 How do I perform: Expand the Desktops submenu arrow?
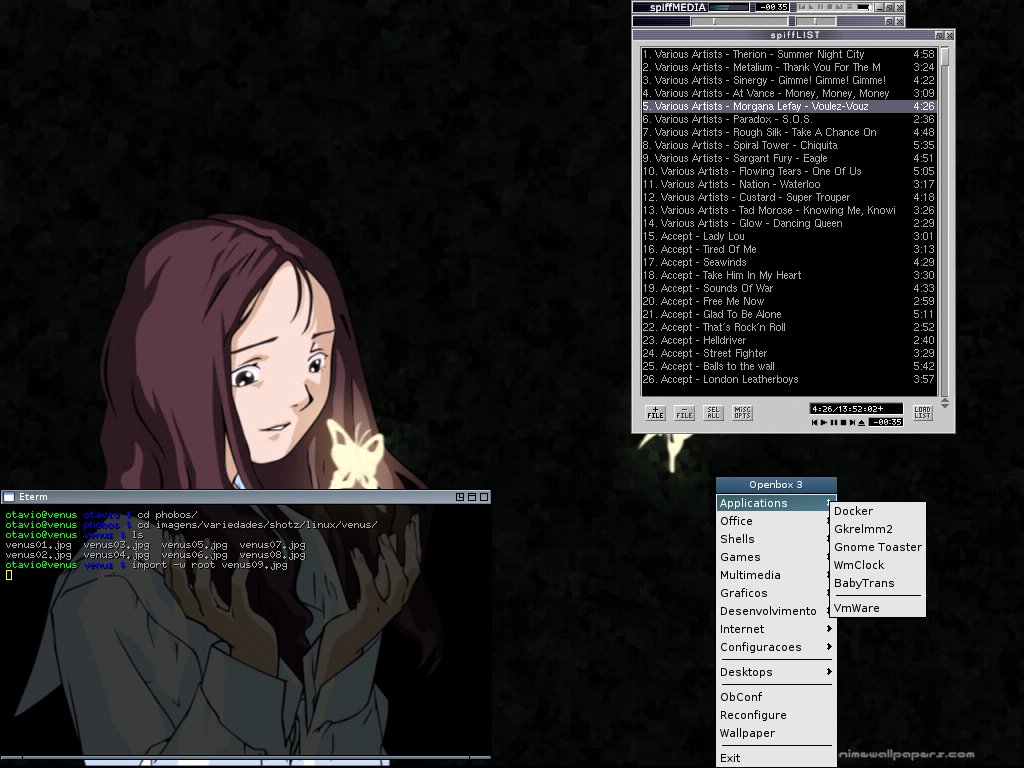tap(829, 672)
